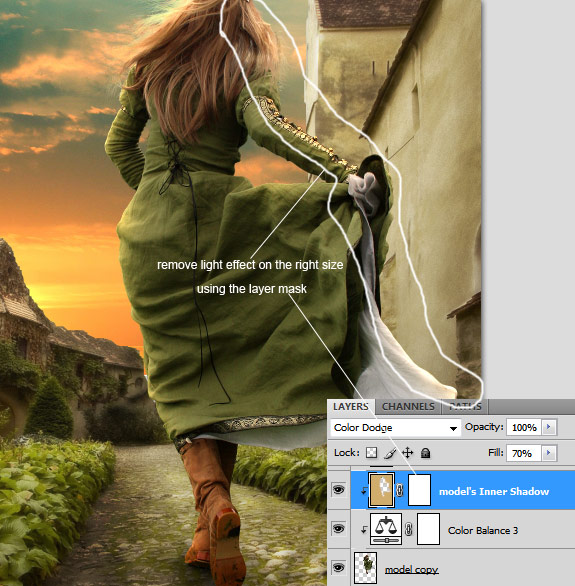The image size is (575, 586).
Task: Toggle lock transparent pixels icon
Action: pyautogui.click(x=371, y=453)
